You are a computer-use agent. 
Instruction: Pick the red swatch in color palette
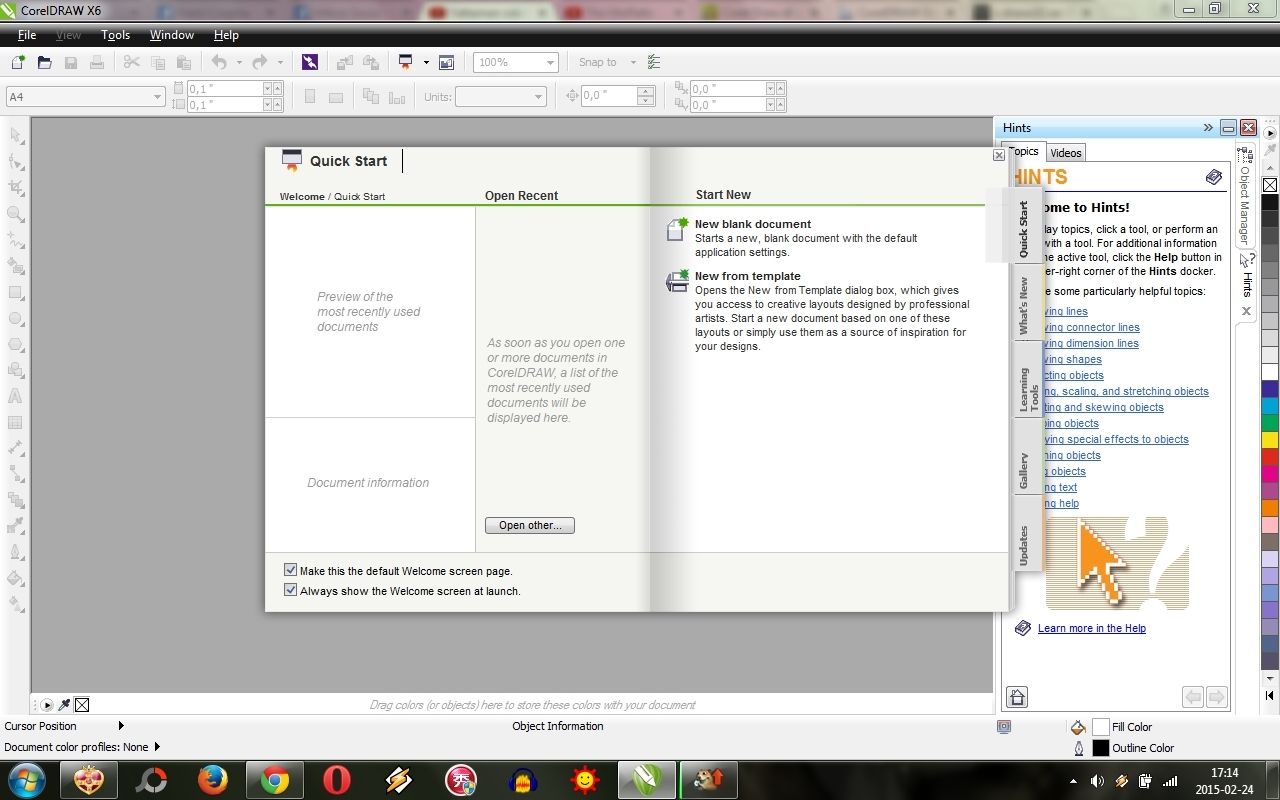[1269, 457]
